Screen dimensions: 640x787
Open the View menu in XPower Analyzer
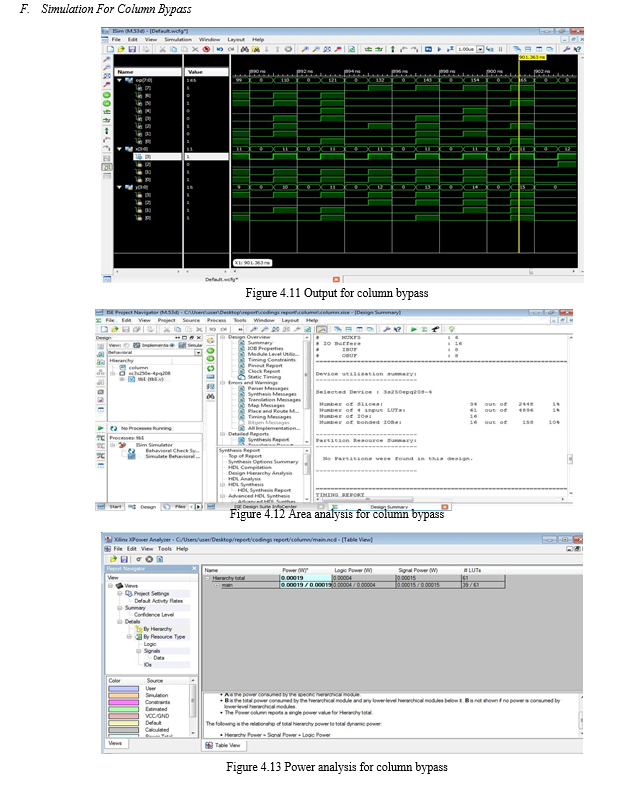tap(147, 549)
